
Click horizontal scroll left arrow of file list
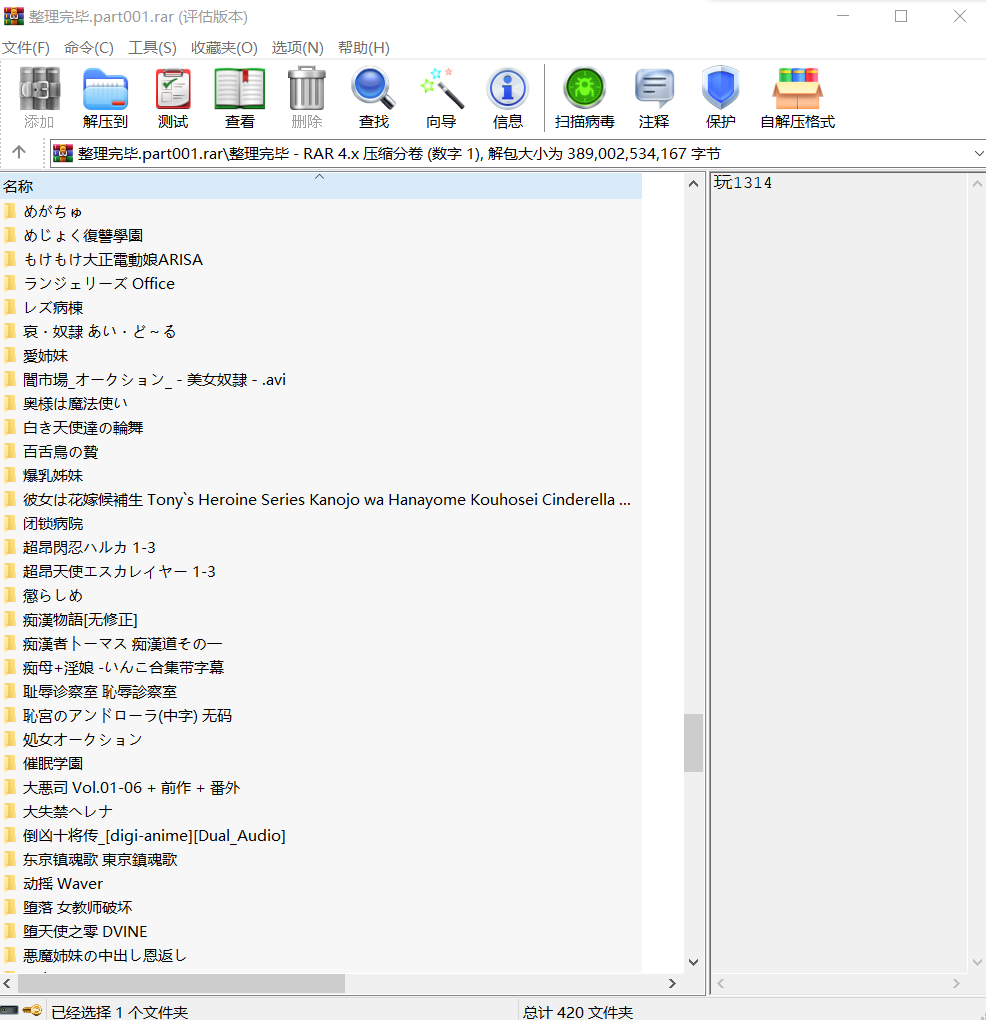coord(7,984)
